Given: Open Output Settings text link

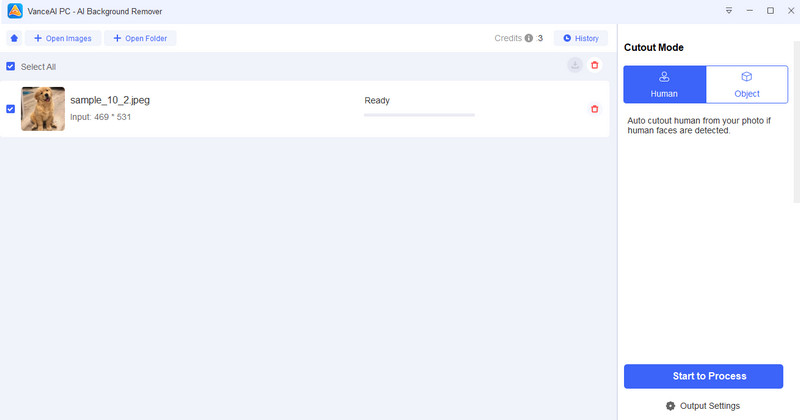Looking at the screenshot, I should click(711, 406).
